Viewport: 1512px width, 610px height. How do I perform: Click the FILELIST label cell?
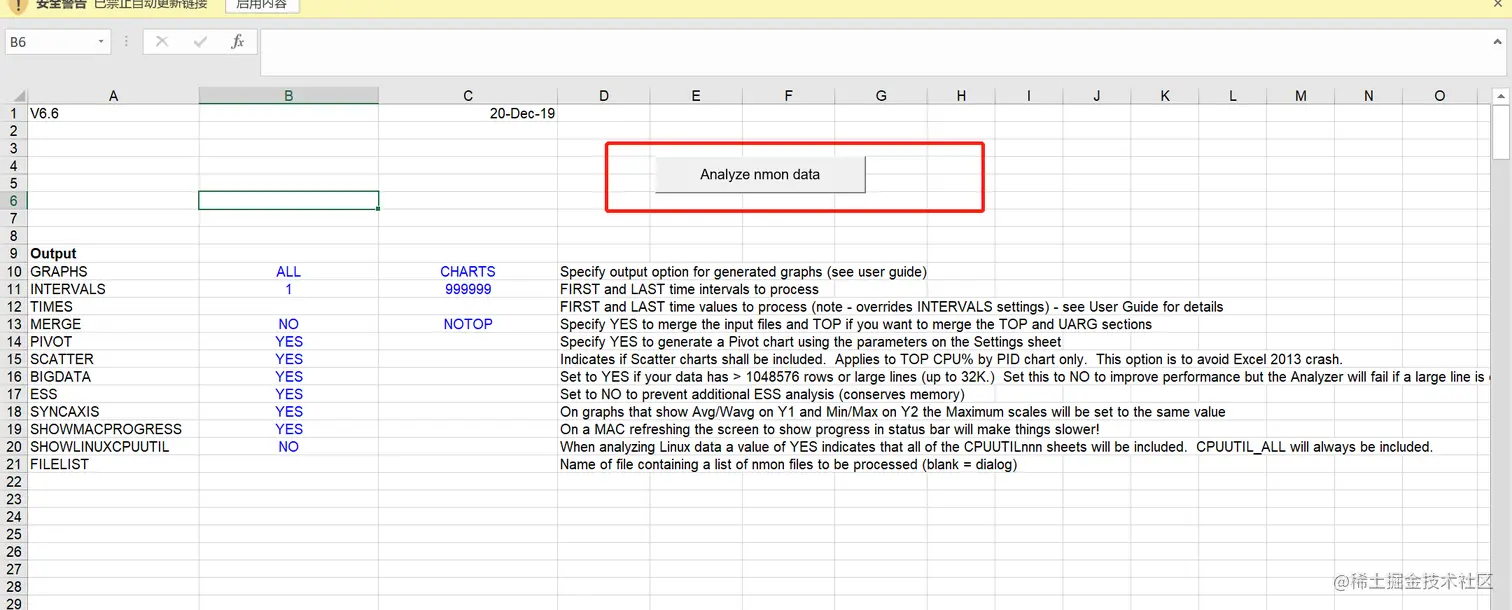(113, 464)
